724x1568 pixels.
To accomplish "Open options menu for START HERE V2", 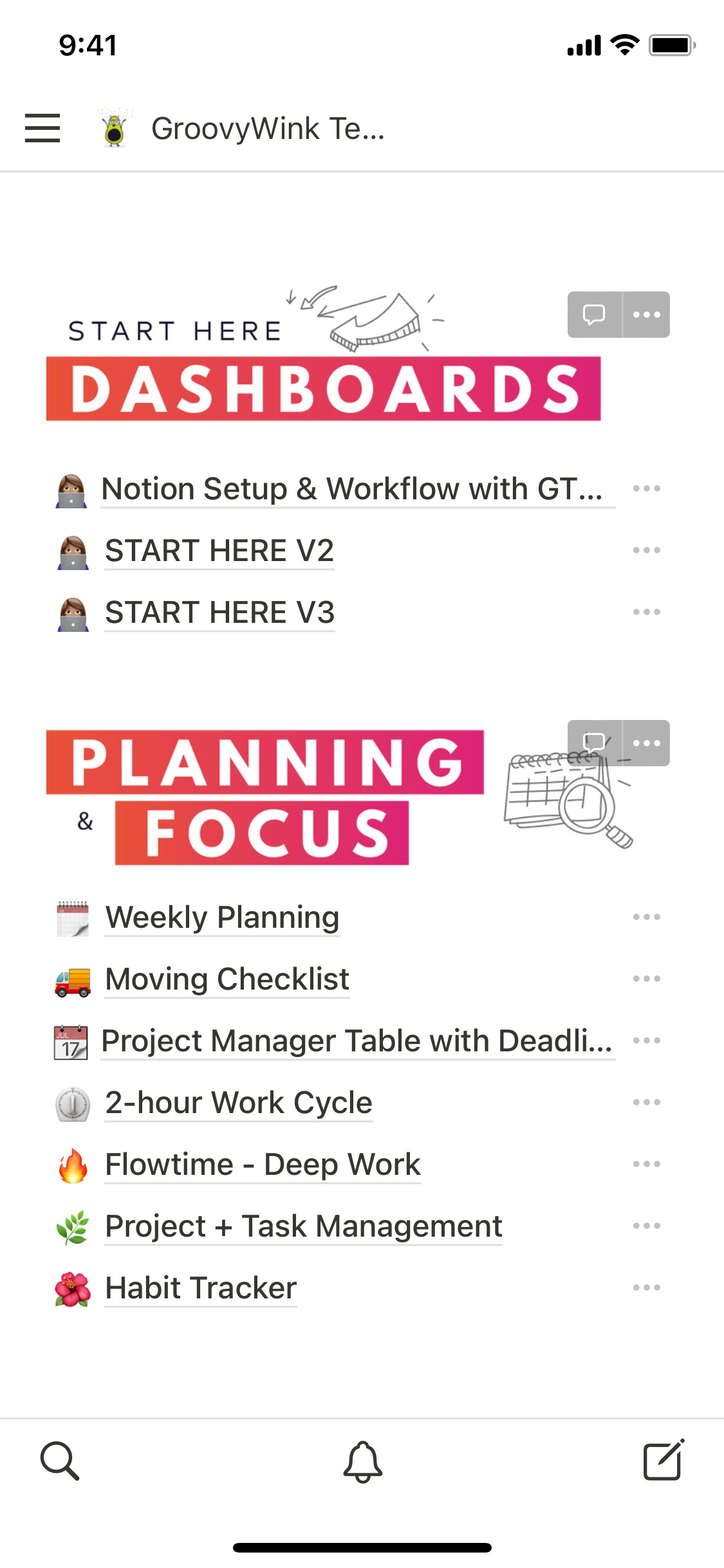I will tap(646, 550).
